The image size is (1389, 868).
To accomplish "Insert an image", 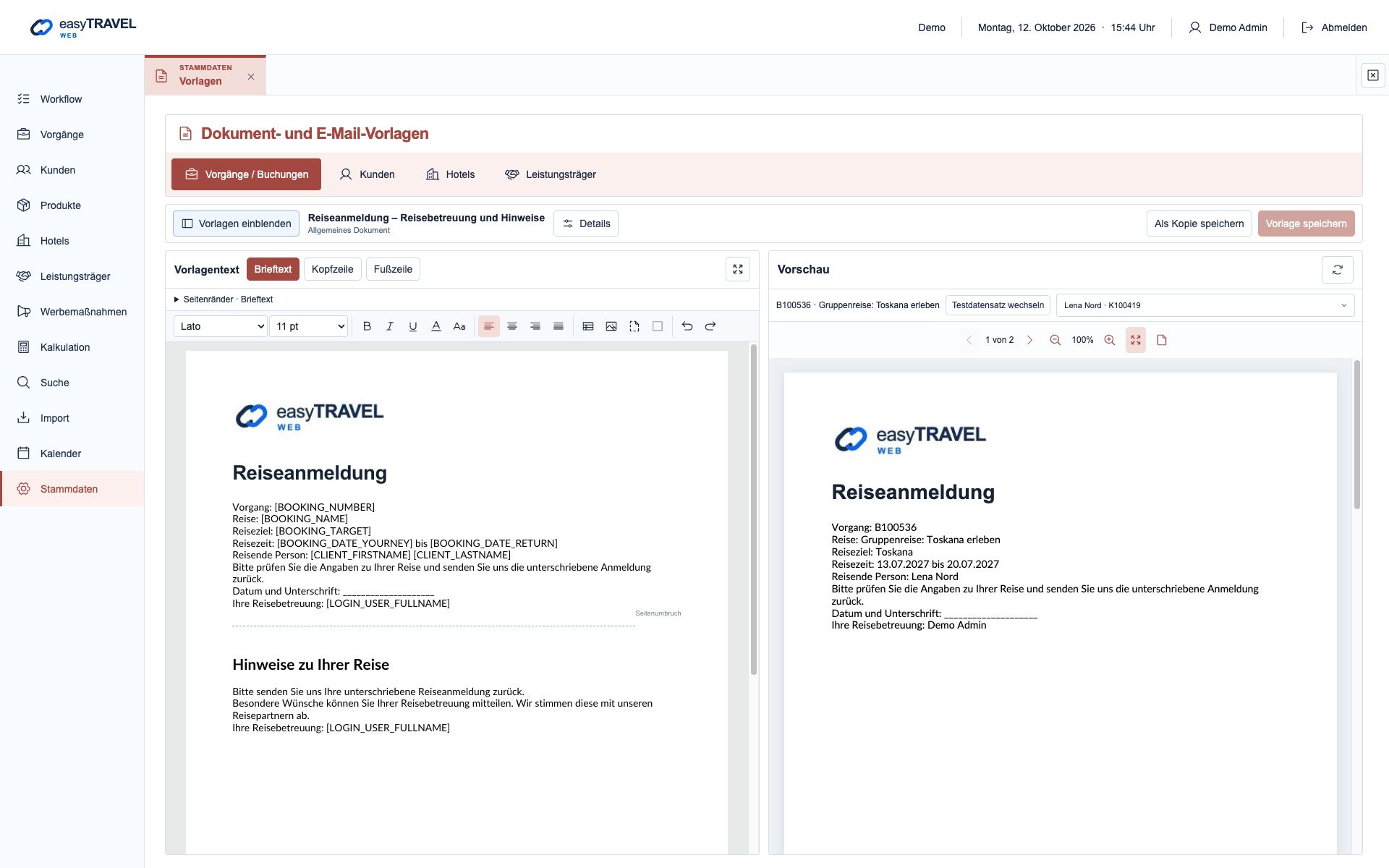I will tap(611, 326).
